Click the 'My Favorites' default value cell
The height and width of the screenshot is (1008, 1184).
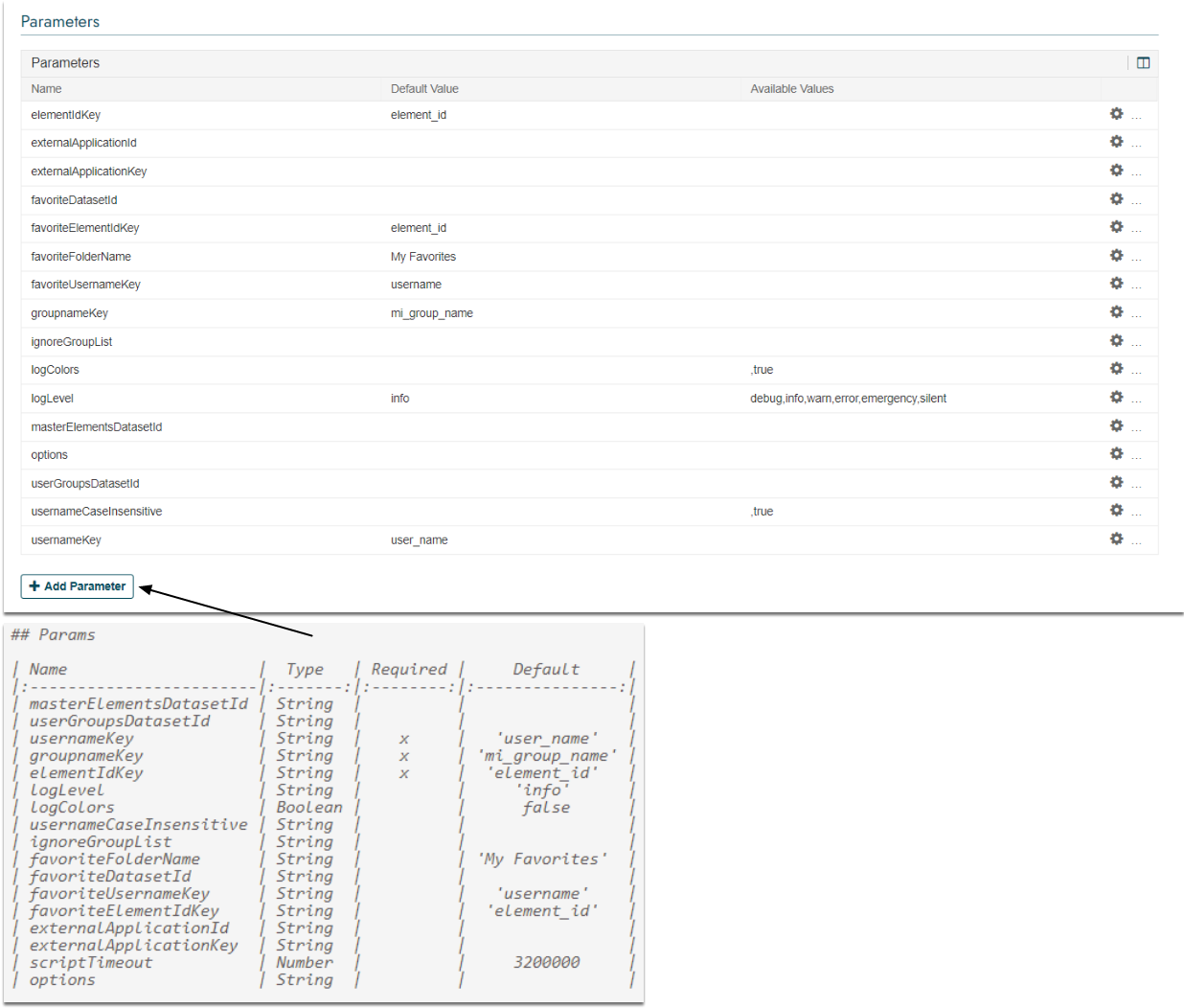tap(422, 257)
